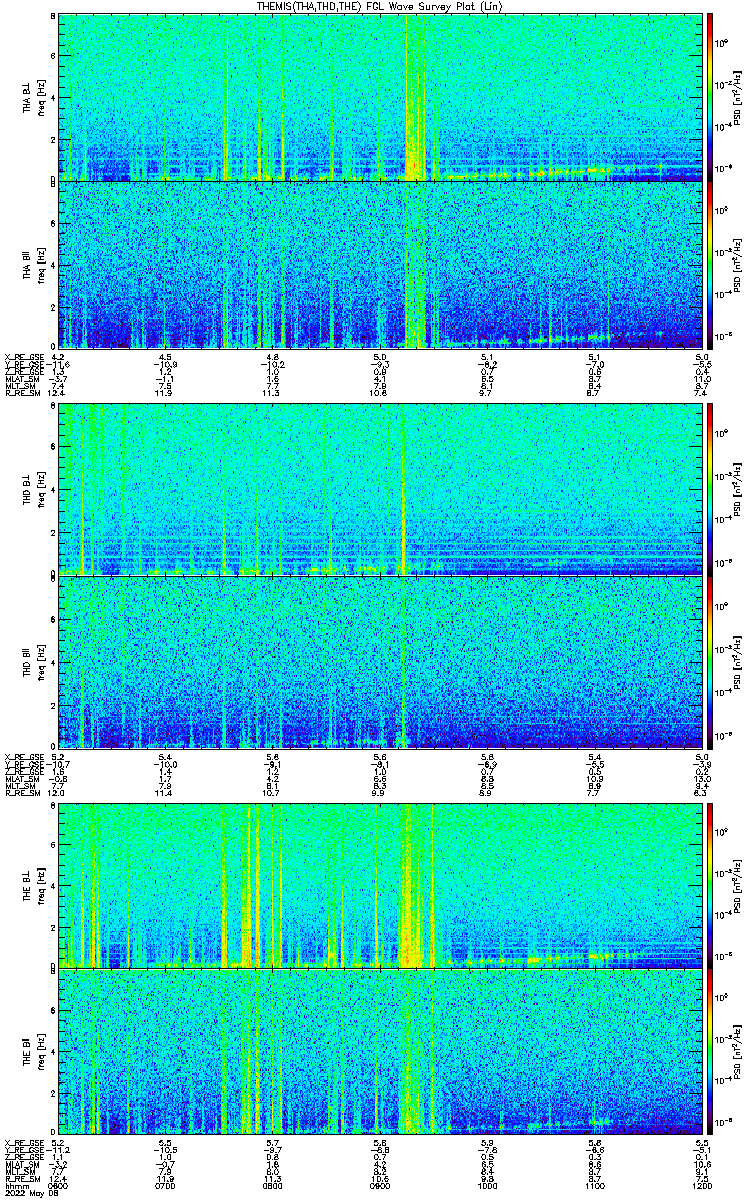The height and width of the screenshot is (1200, 750).
Task: Select the THE B-parallel spectrogram panel
Action: (381, 1052)
